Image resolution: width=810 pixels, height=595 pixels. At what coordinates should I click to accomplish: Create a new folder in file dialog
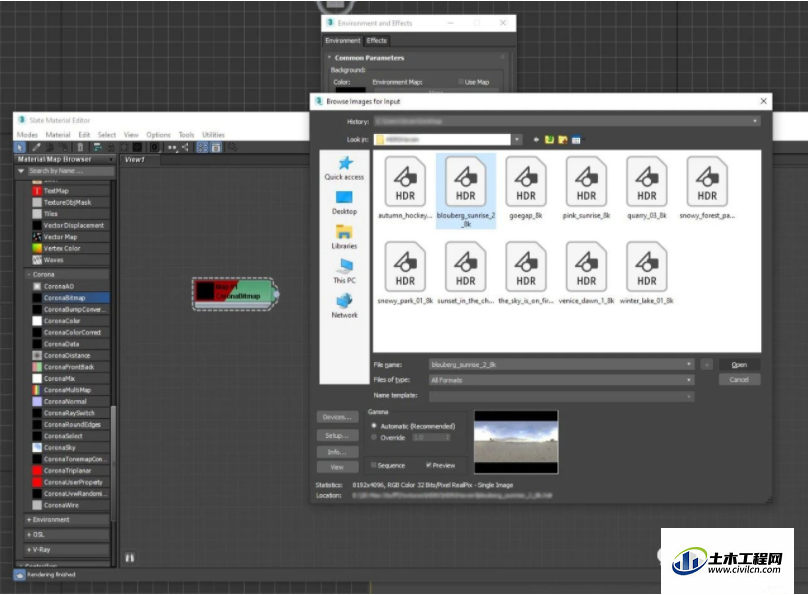(x=563, y=140)
